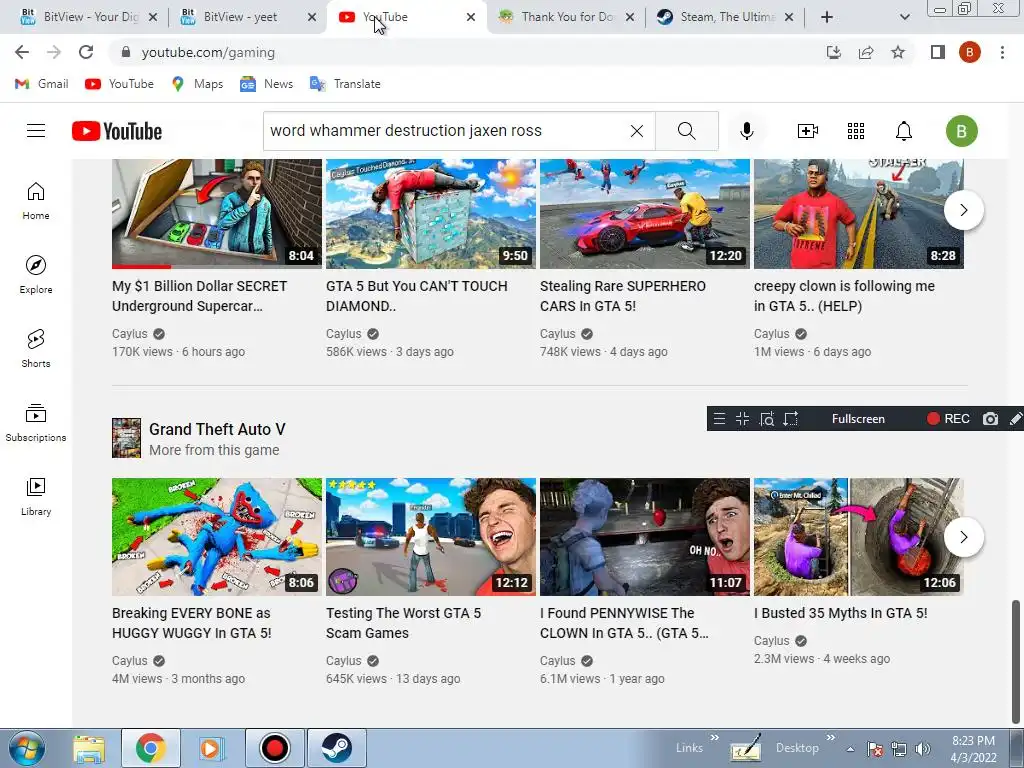Open the green B account avatar
The image size is (1024, 768).
point(961,131)
